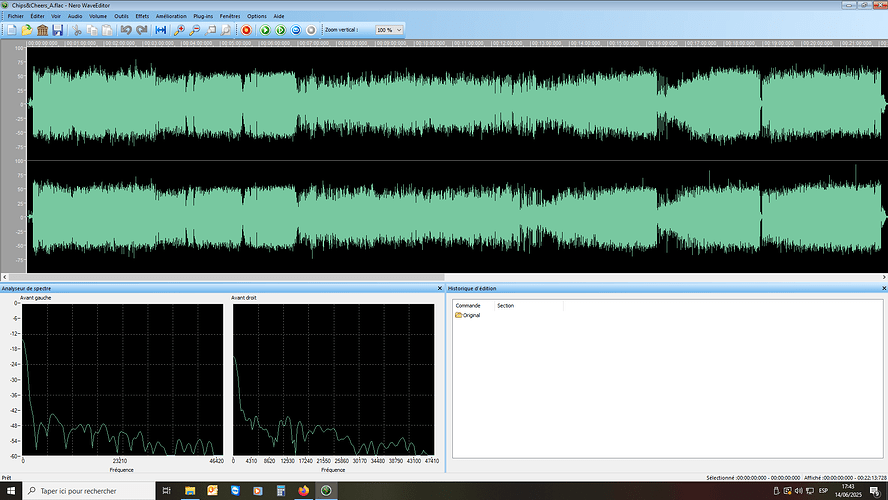The width and height of the screenshot is (888, 500).
Task: Click the Avant droit spectrum graph
Action: tap(334, 379)
